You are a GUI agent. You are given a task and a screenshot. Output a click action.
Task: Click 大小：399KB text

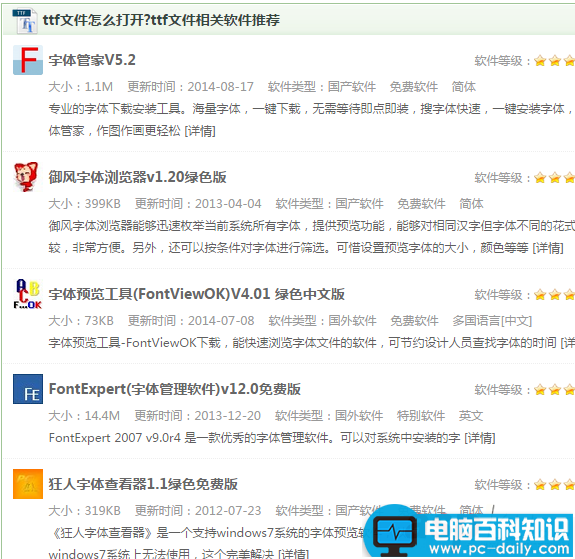click(x=85, y=204)
